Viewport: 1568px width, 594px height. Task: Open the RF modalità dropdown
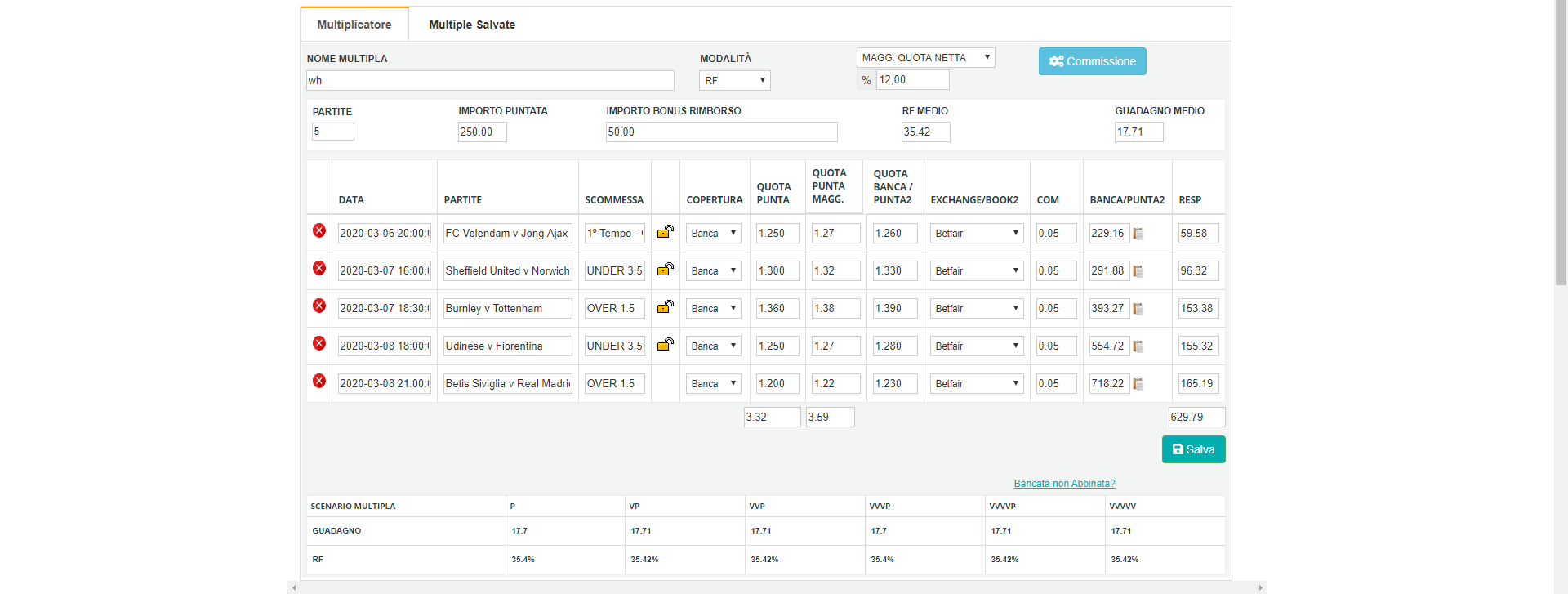(x=735, y=80)
